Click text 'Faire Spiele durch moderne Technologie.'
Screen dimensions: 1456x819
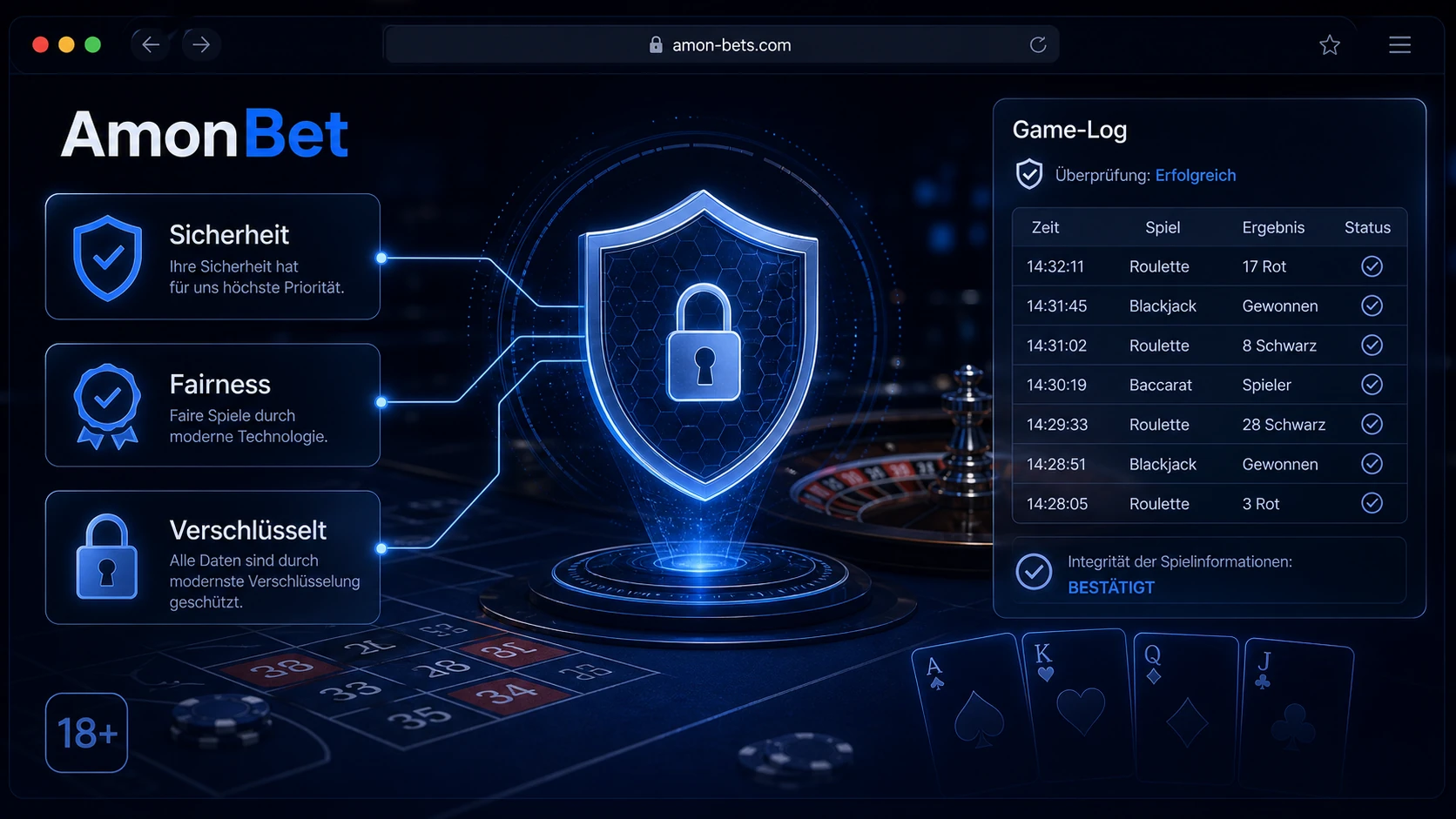point(248,426)
